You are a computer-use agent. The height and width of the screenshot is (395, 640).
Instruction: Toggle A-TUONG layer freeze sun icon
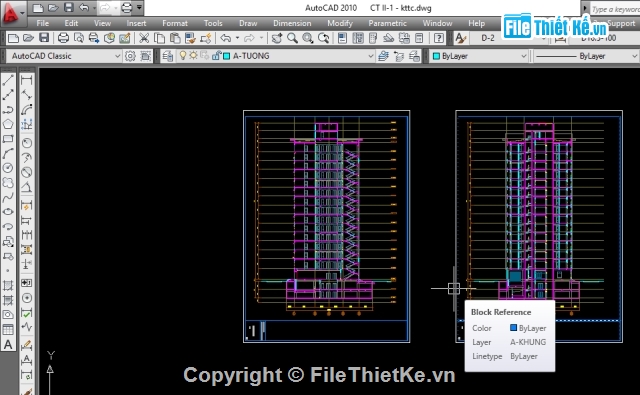193,55
